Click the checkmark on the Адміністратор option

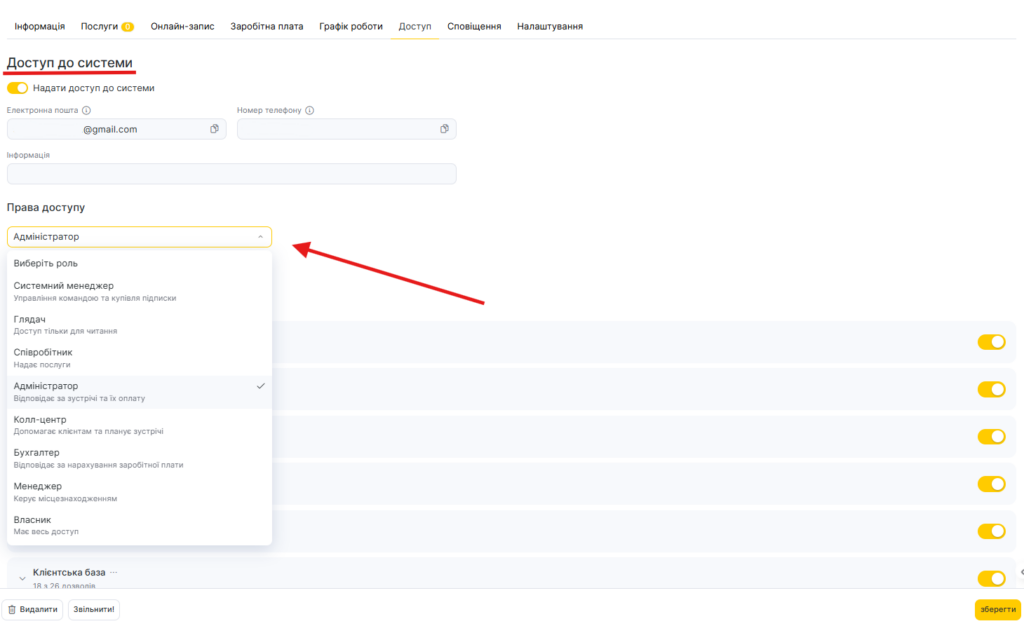coord(260,386)
